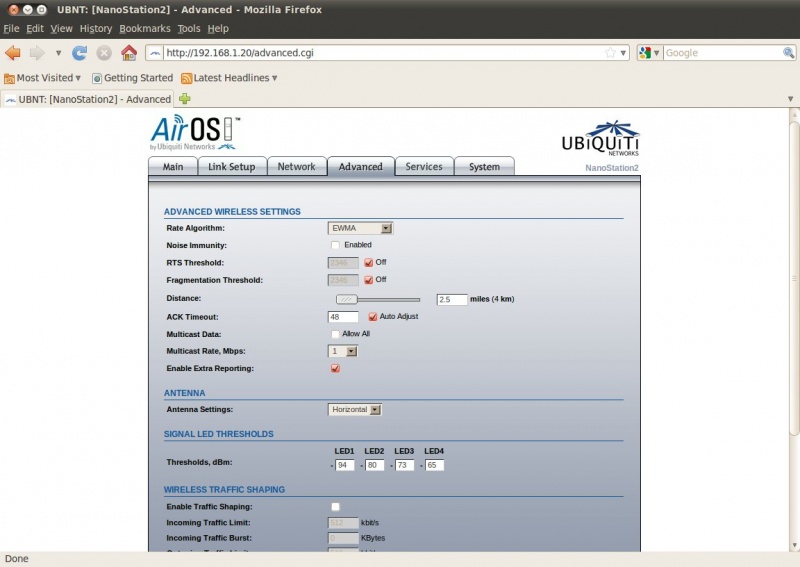Viewport: 800px width, 567px height.
Task: Click the LED1 threshold input field
Action: 345,465
